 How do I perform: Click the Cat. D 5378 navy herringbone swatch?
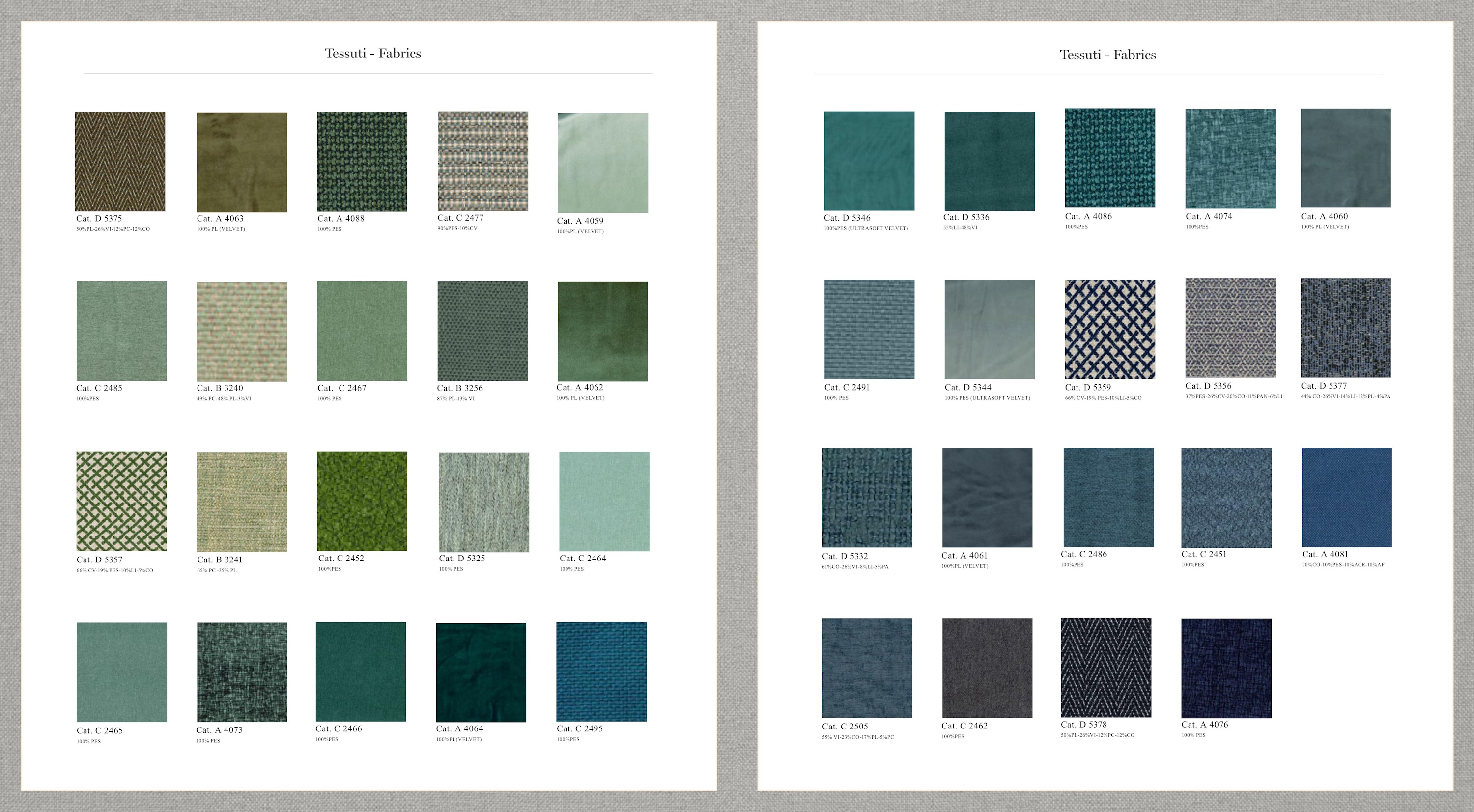pos(1105,668)
